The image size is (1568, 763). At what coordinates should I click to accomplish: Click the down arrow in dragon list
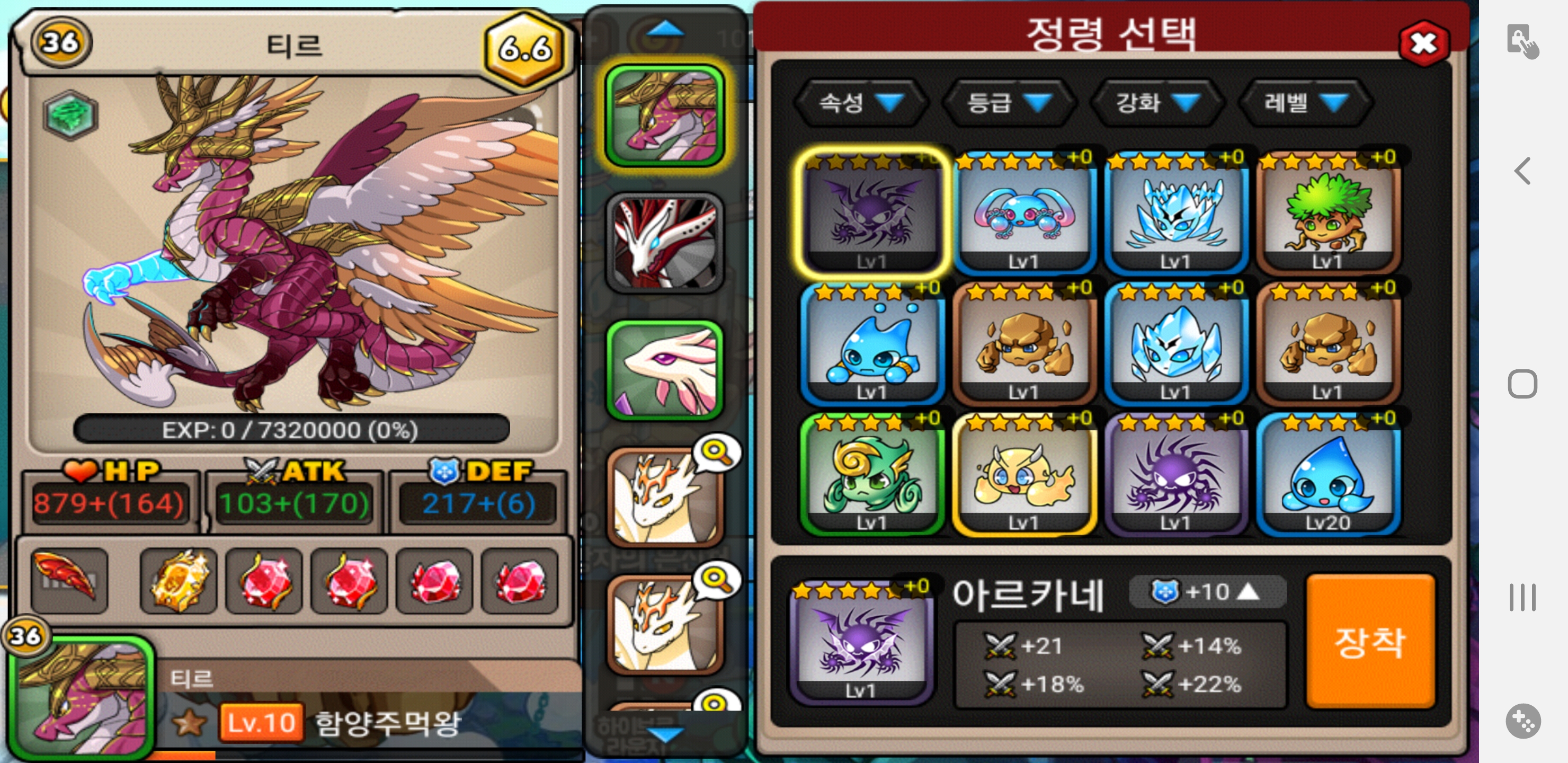tap(665, 734)
